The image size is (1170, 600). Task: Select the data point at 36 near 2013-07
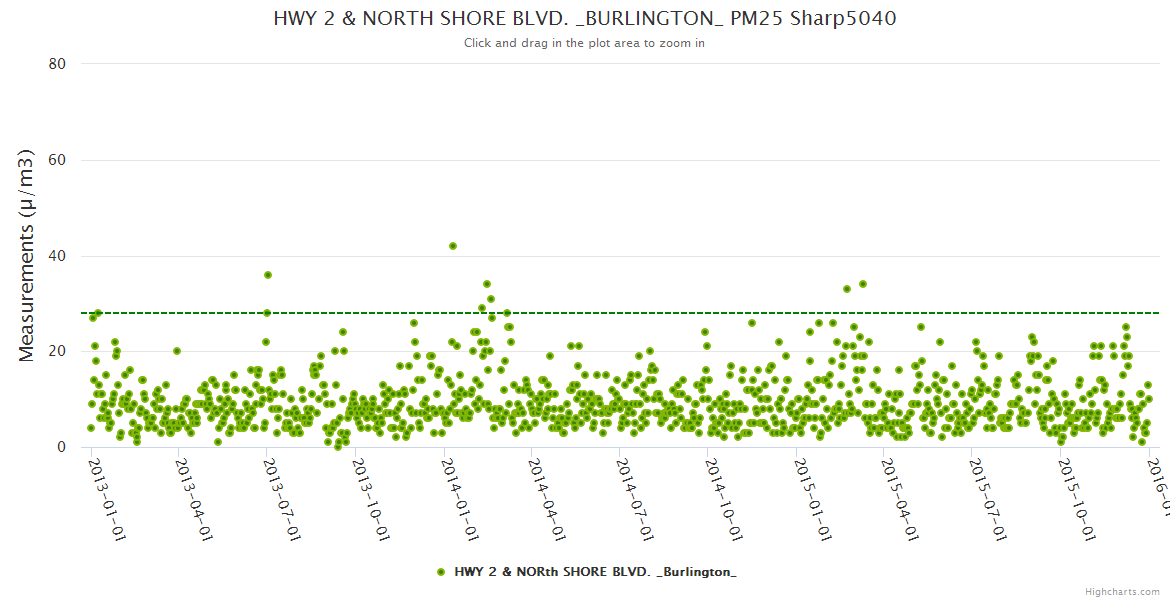pos(268,275)
